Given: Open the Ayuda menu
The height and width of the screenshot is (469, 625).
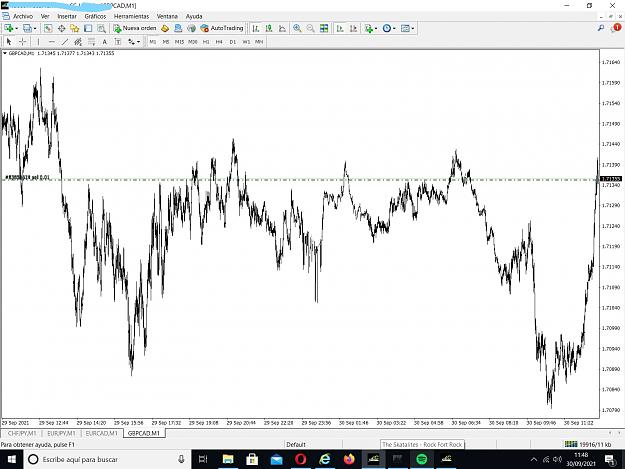Looking at the screenshot, I should coord(194,16).
